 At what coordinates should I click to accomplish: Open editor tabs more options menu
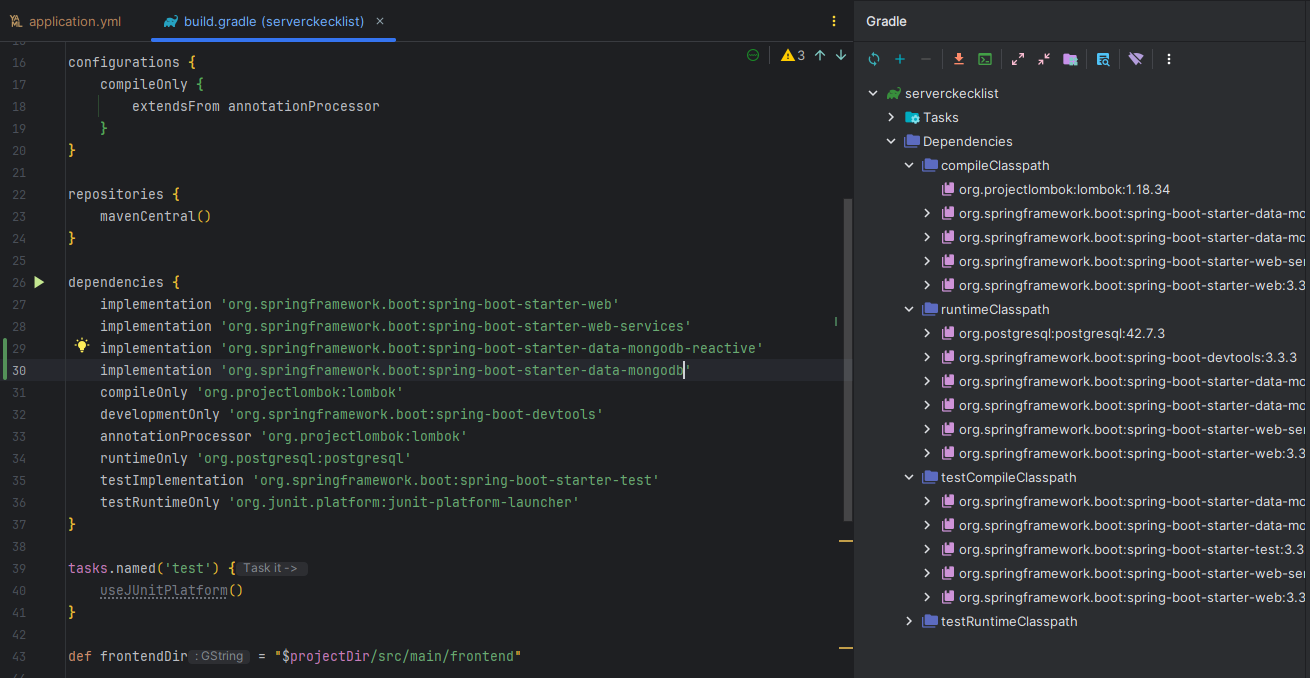click(835, 21)
